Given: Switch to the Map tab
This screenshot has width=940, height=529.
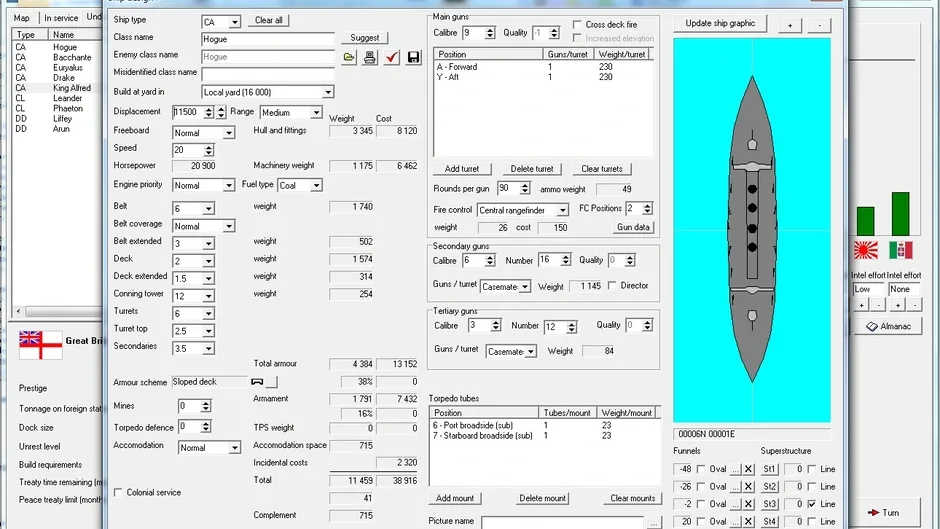Looking at the screenshot, I should (x=22, y=18).
